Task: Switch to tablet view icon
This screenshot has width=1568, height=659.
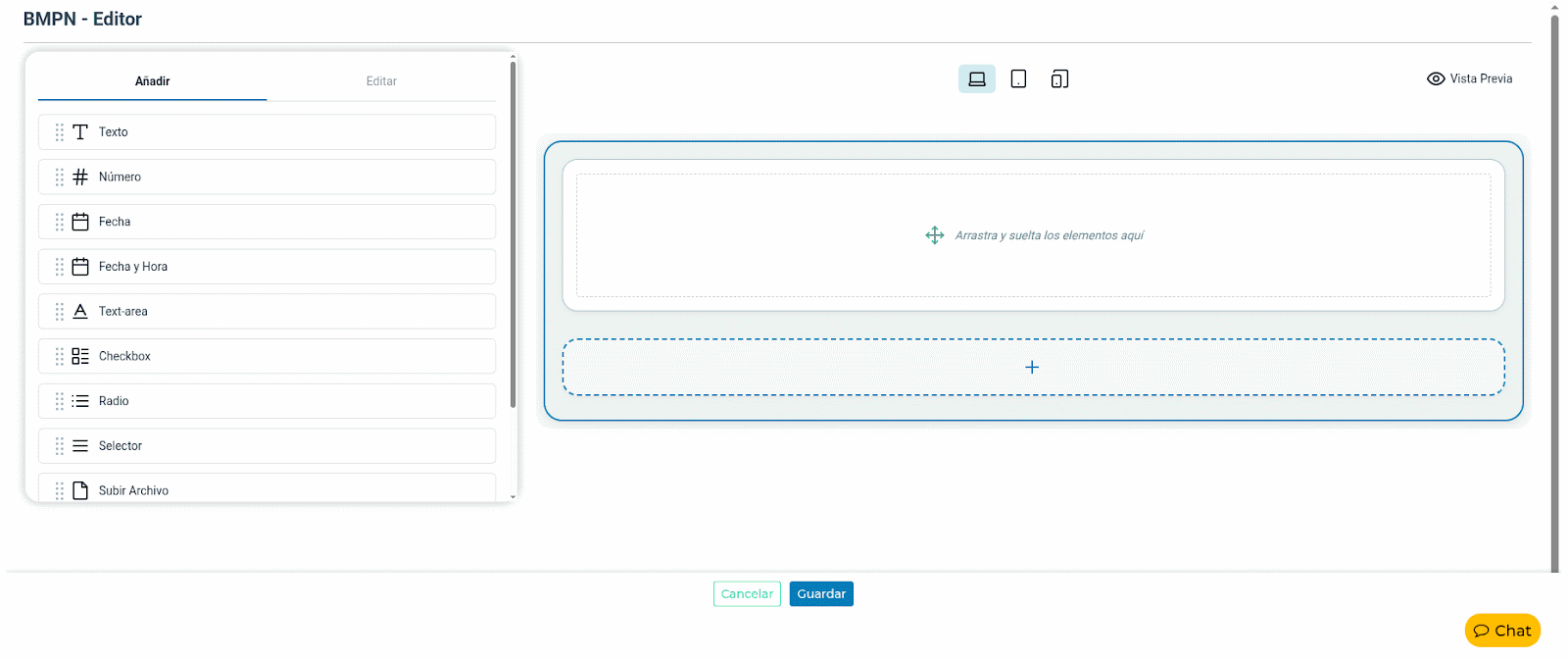Action: pos(1018,79)
